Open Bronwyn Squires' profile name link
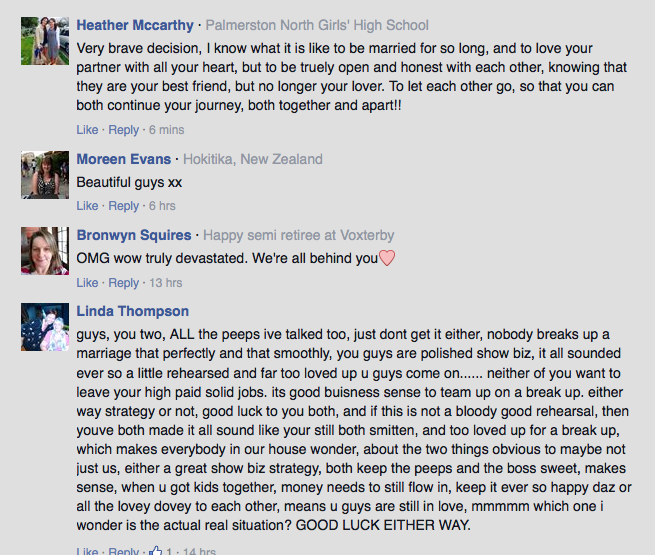The image size is (655, 555). pos(134,235)
